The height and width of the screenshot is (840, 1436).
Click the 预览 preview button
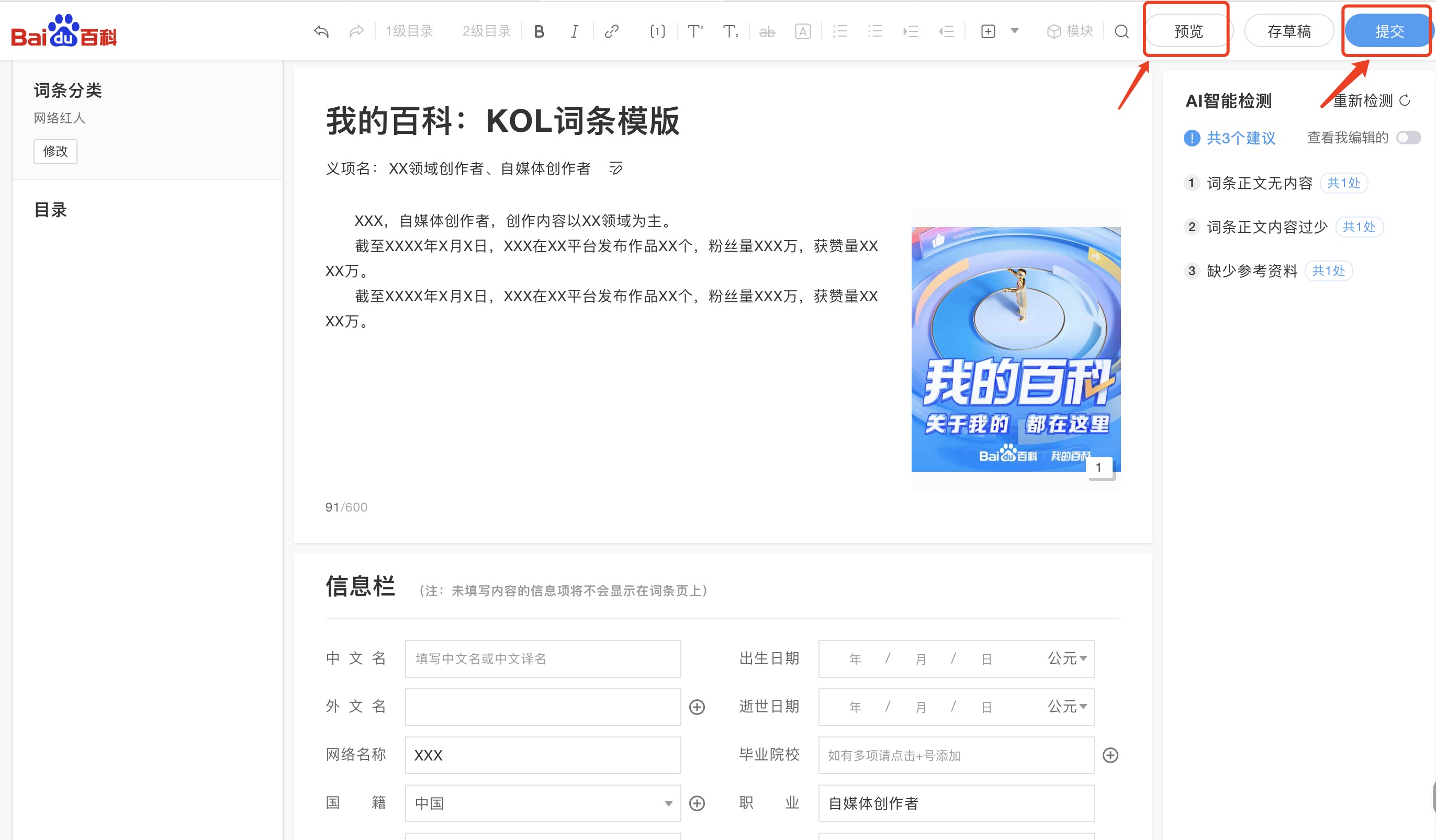(x=1188, y=31)
